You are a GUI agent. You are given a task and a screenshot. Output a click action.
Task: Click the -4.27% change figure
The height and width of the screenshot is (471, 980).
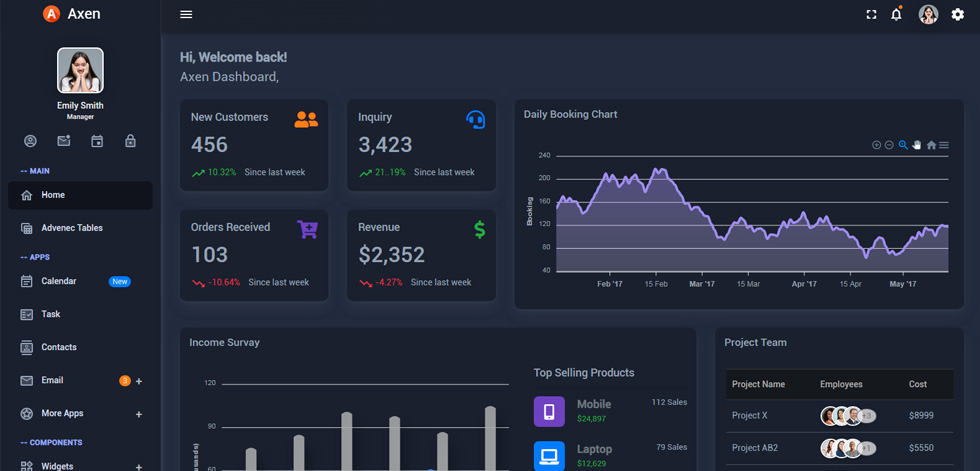click(389, 282)
